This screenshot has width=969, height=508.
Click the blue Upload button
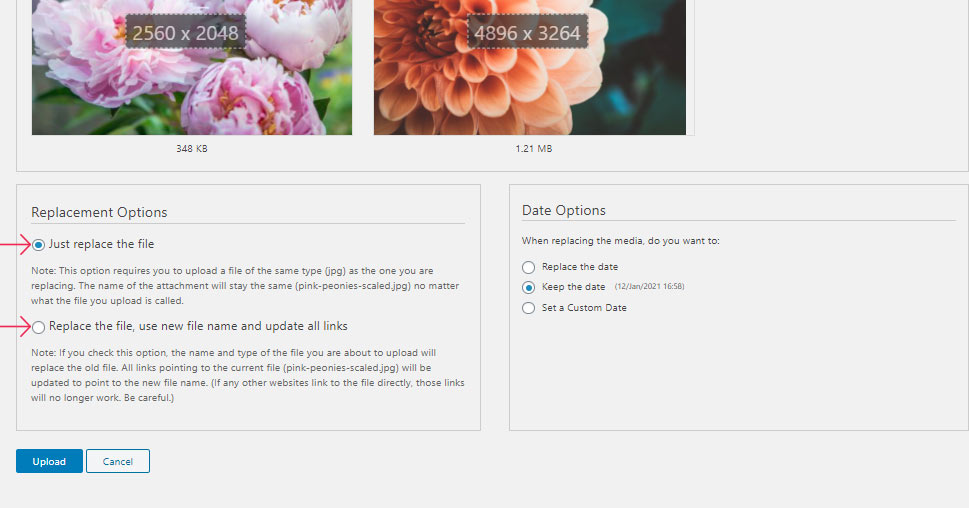pyautogui.click(x=49, y=461)
